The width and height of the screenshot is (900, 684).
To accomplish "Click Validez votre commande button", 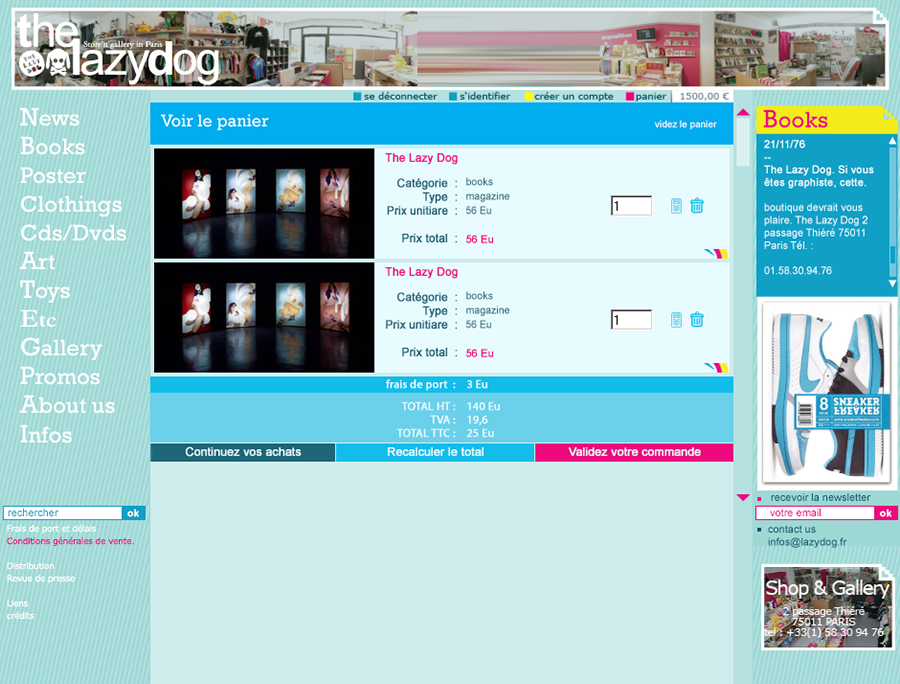I will (634, 452).
